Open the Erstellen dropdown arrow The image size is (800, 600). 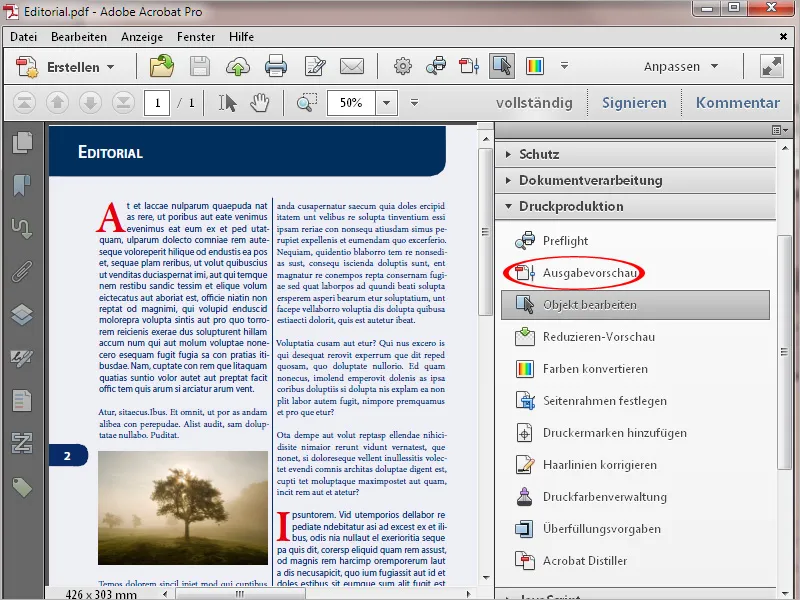tap(111, 67)
